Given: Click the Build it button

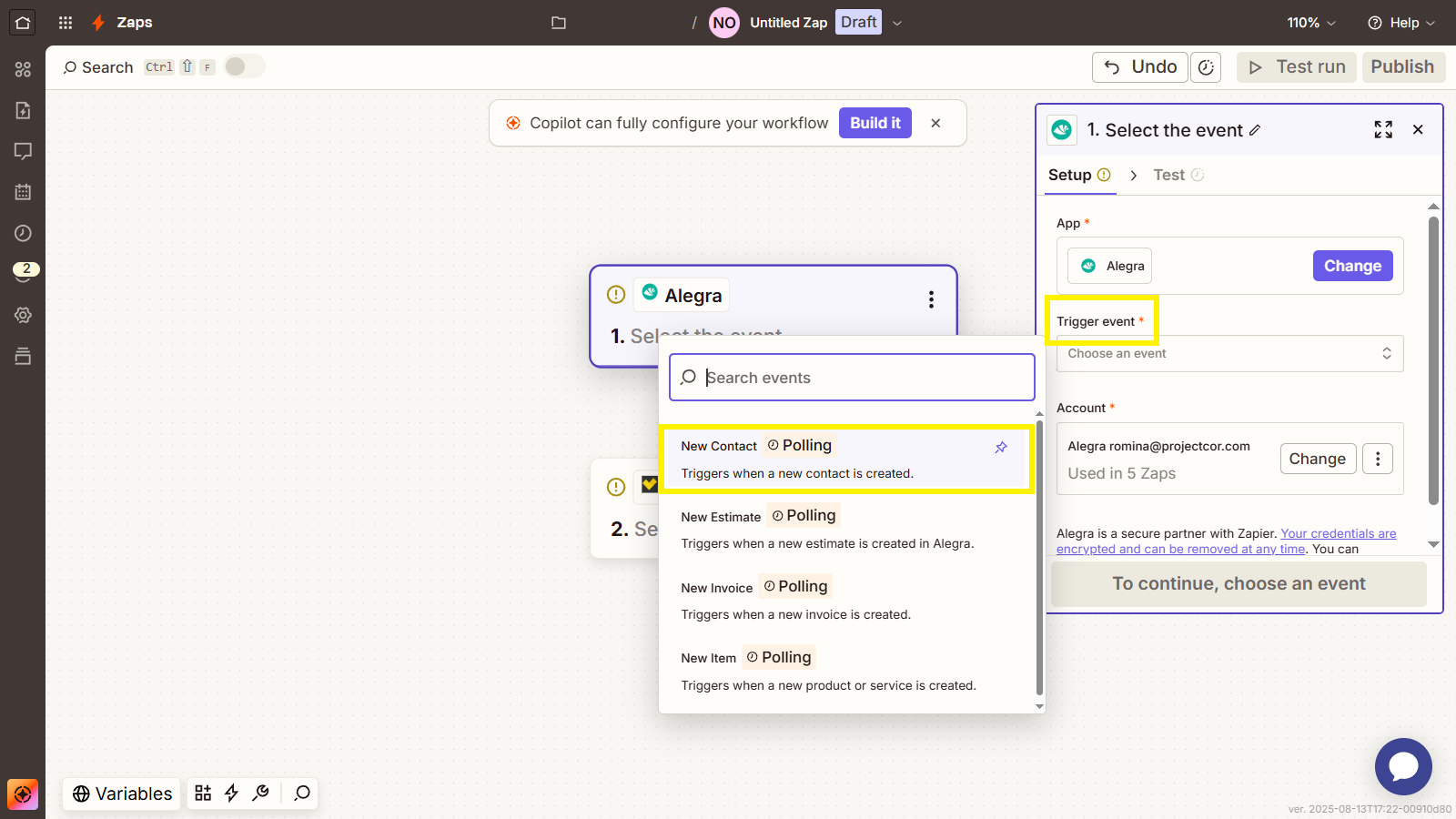Looking at the screenshot, I should (x=875, y=123).
